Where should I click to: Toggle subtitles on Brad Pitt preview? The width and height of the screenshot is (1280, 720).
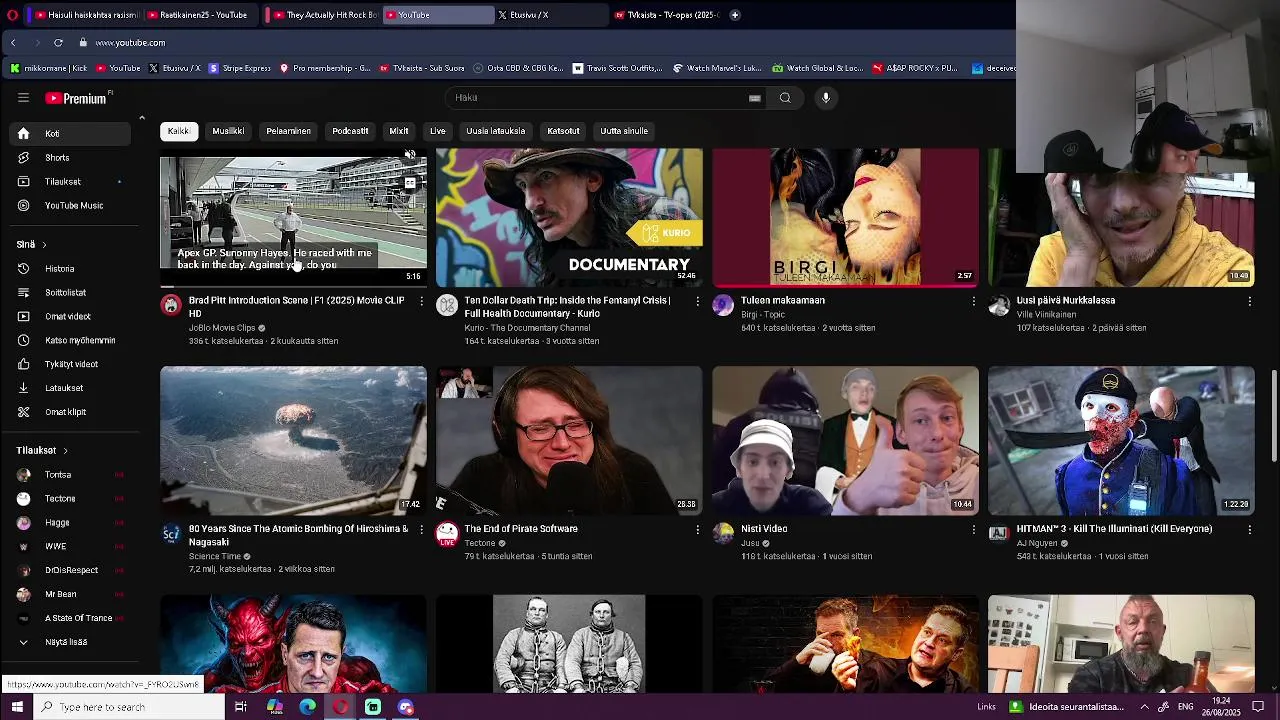click(x=410, y=183)
